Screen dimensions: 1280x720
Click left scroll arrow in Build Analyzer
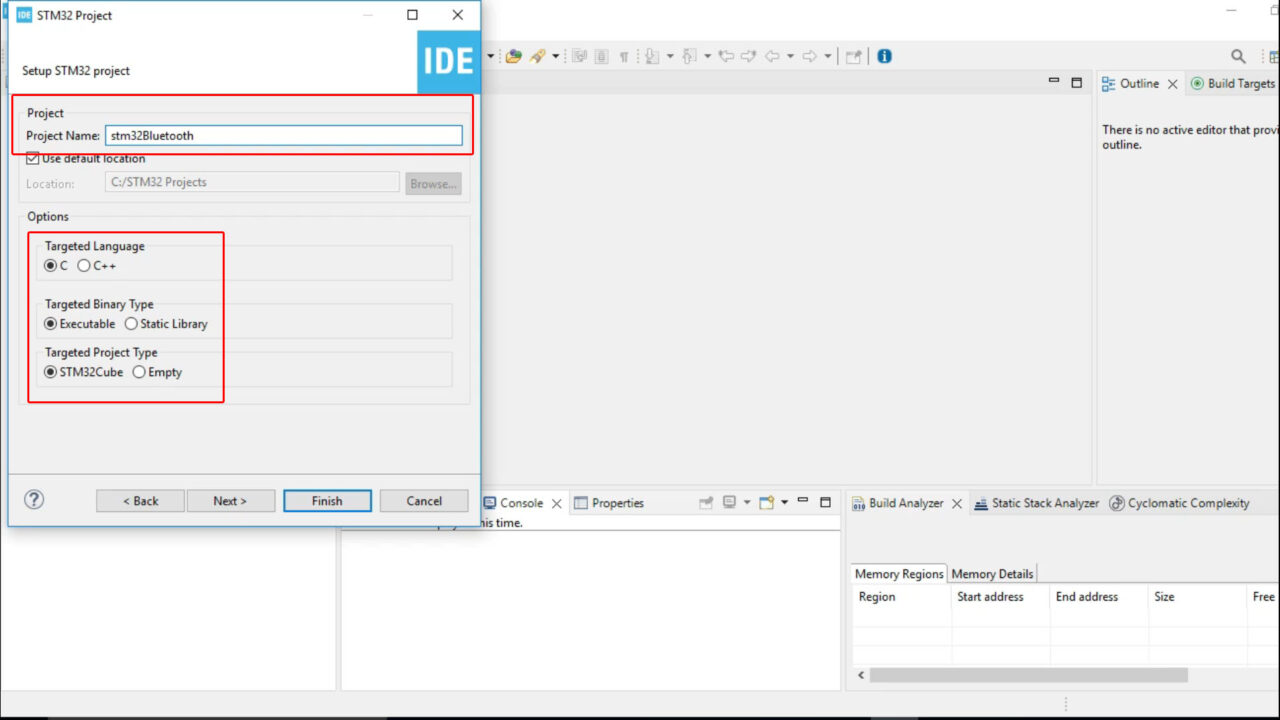tap(859, 675)
